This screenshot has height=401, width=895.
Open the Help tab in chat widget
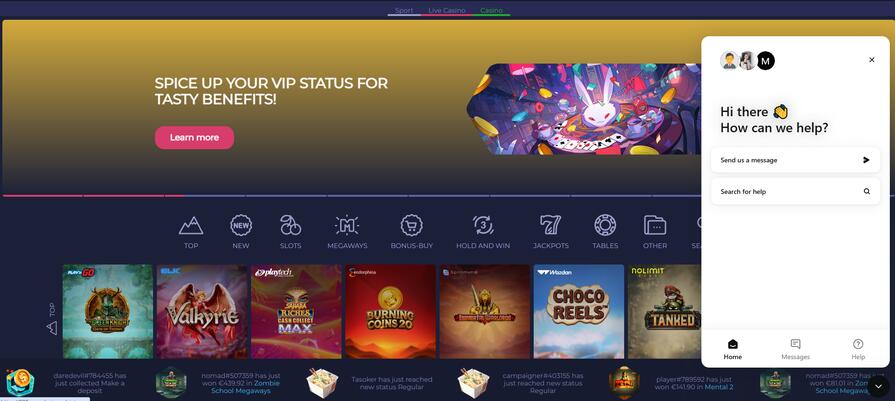point(858,349)
